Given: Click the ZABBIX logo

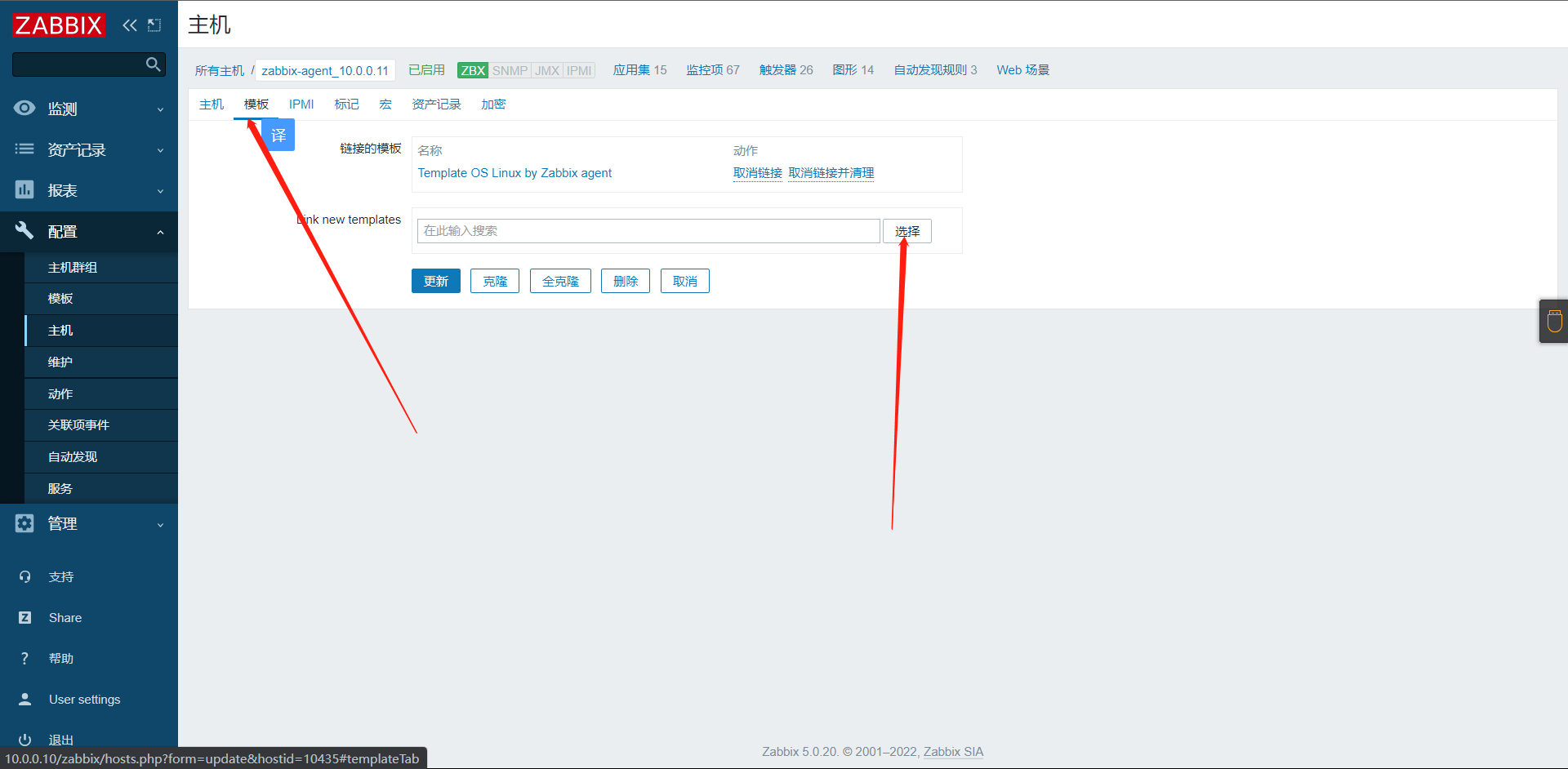Looking at the screenshot, I should [59, 25].
